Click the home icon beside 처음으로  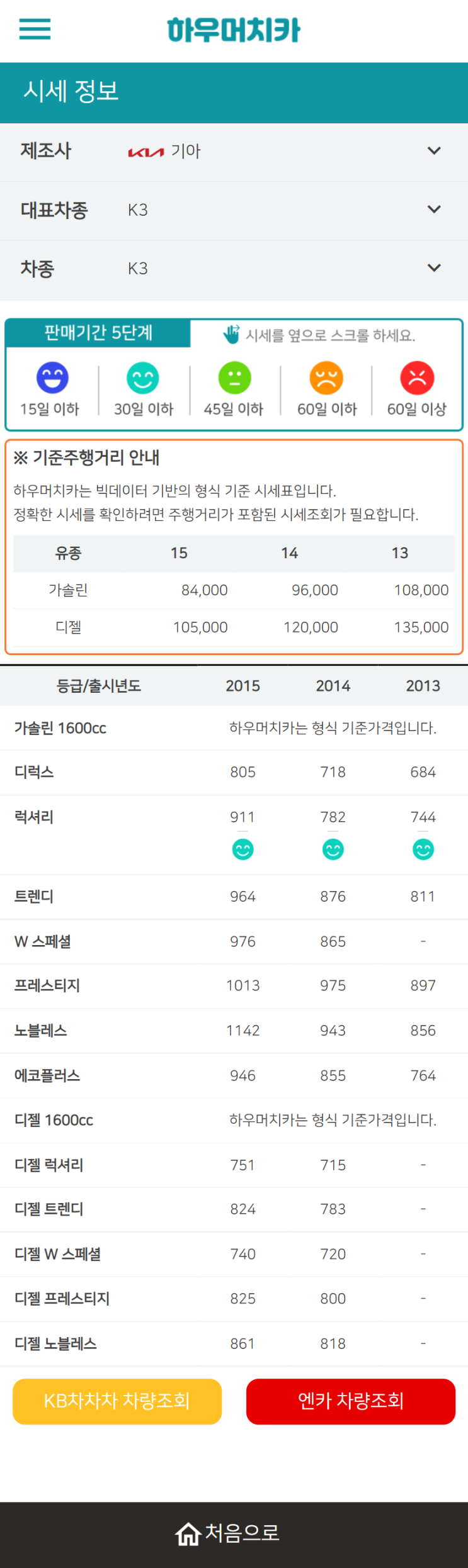(188, 1533)
